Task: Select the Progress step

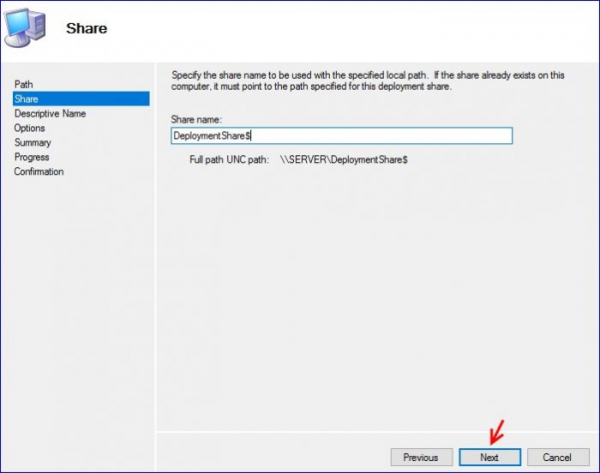Action: pos(32,157)
